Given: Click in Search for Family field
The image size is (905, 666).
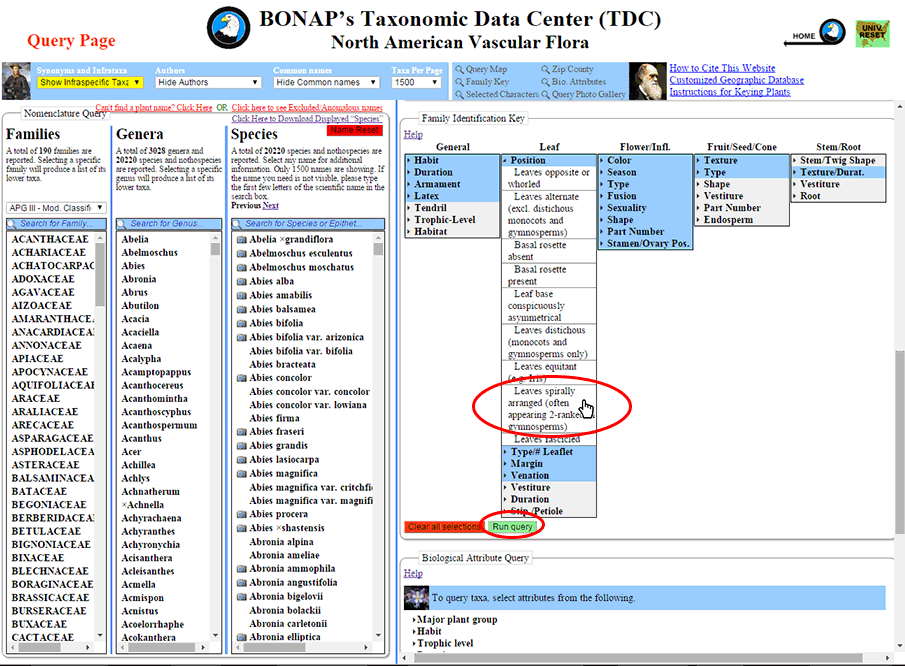Looking at the screenshot, I should point(57,224).
